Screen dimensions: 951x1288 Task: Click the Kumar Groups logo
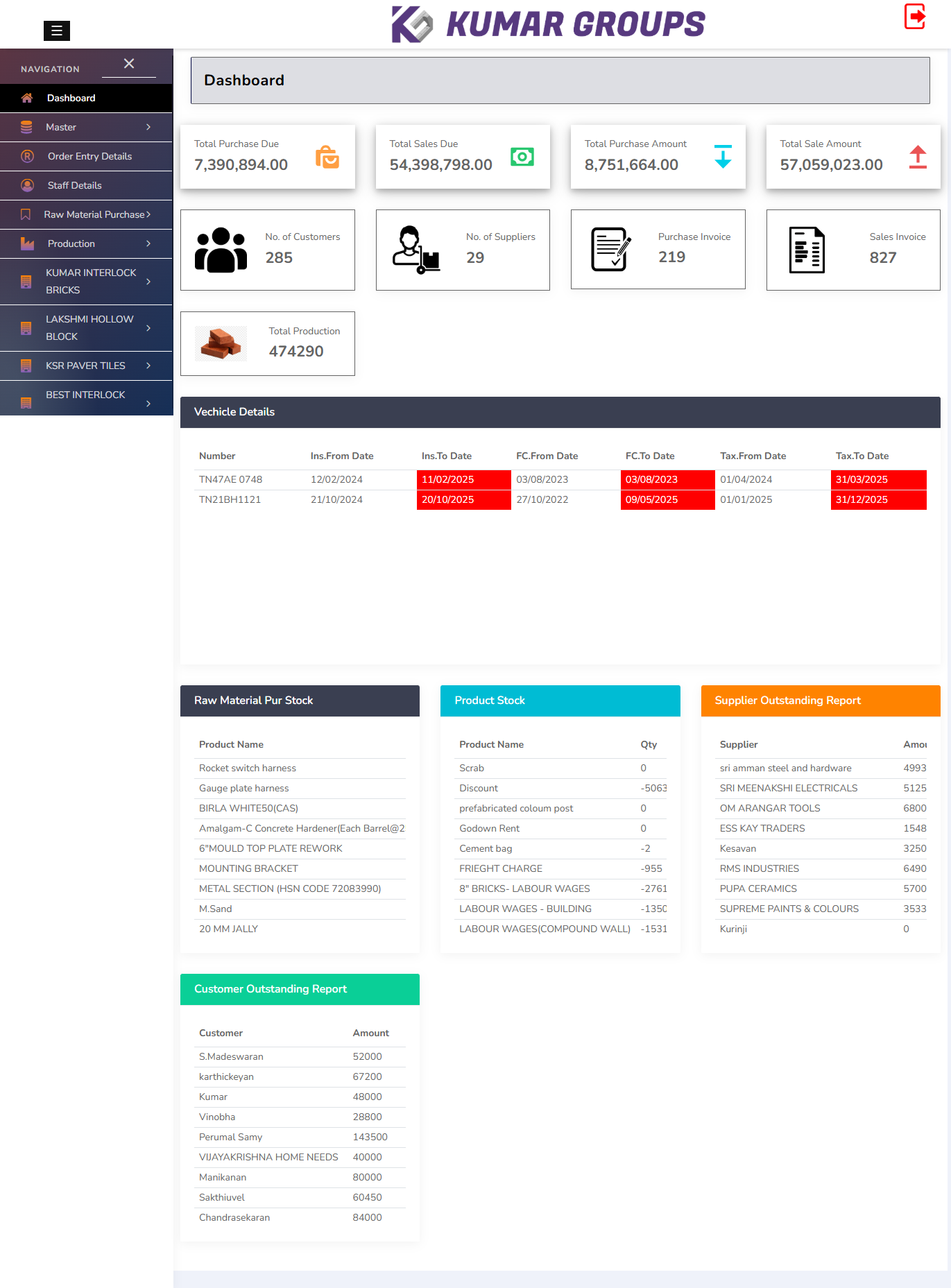548,24
